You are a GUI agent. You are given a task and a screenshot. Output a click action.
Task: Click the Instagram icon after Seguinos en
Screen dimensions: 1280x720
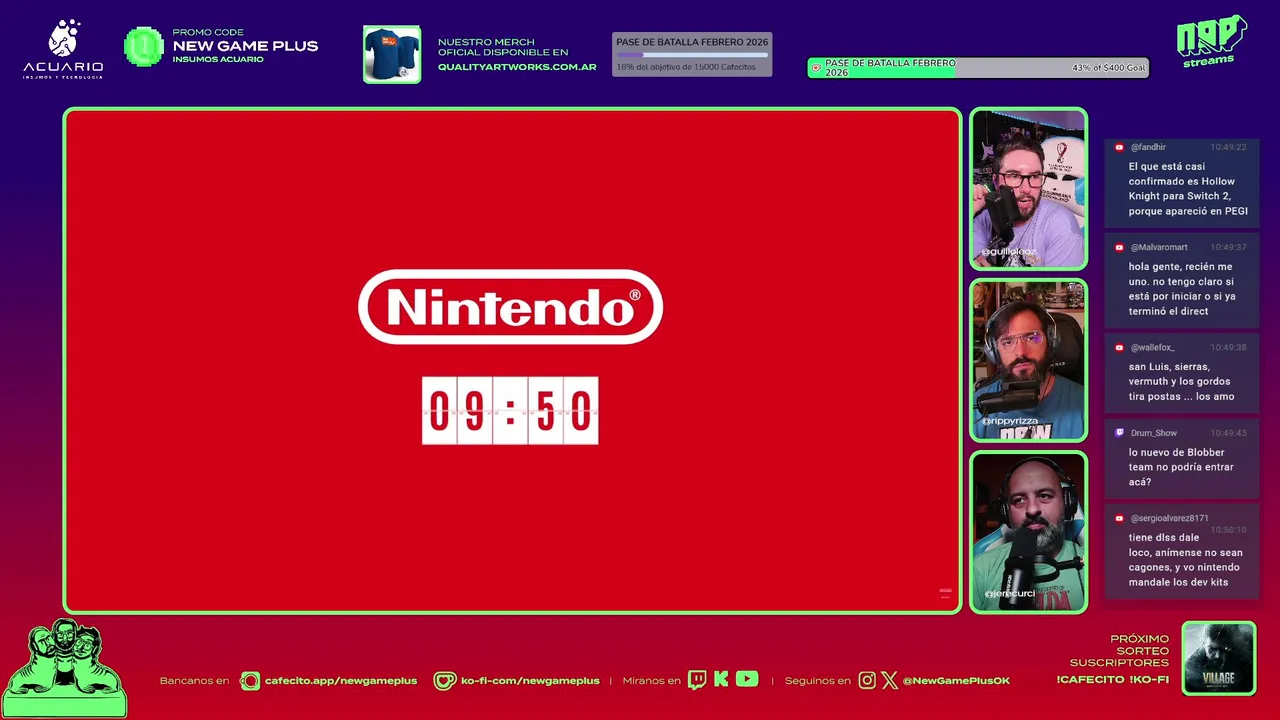click(x=867, y=680)
